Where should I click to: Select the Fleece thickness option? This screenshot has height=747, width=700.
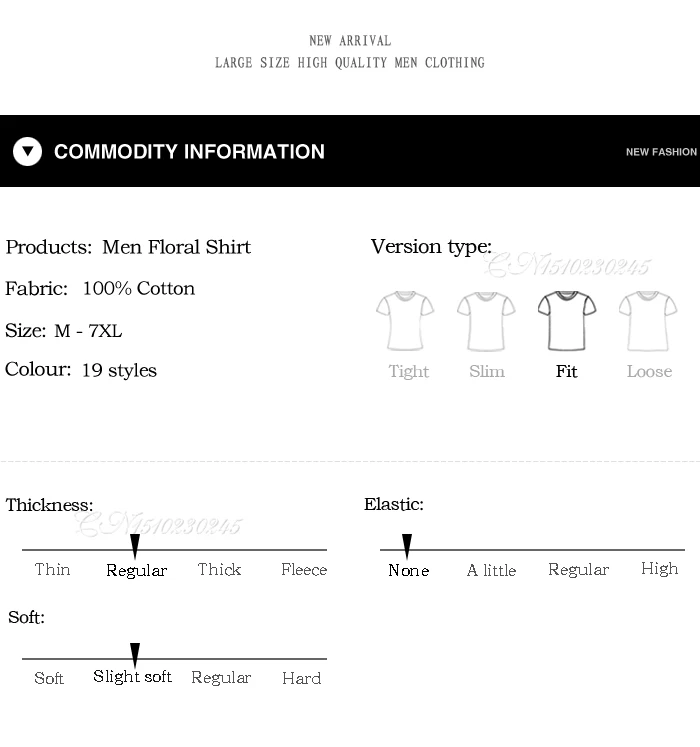pos(304,569)
